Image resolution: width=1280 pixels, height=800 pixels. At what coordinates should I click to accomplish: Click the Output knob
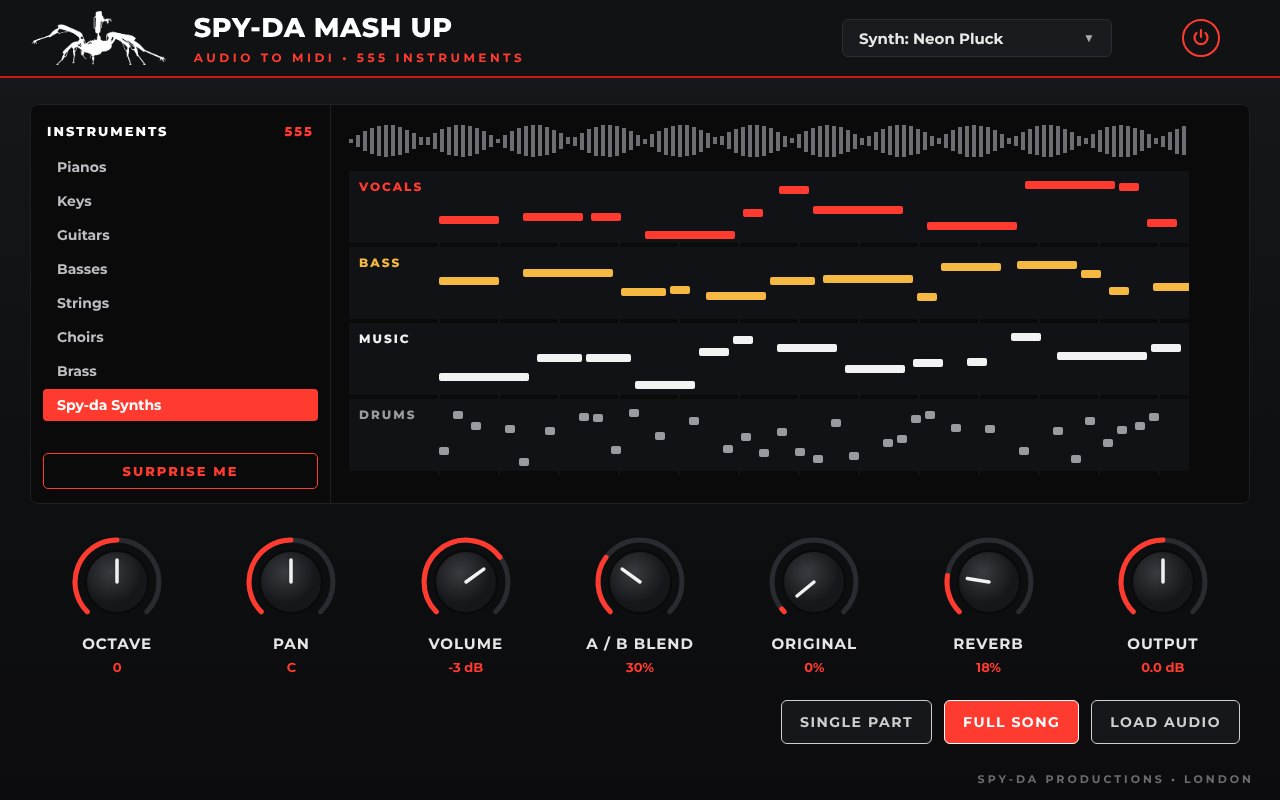tap(1163, 582)
